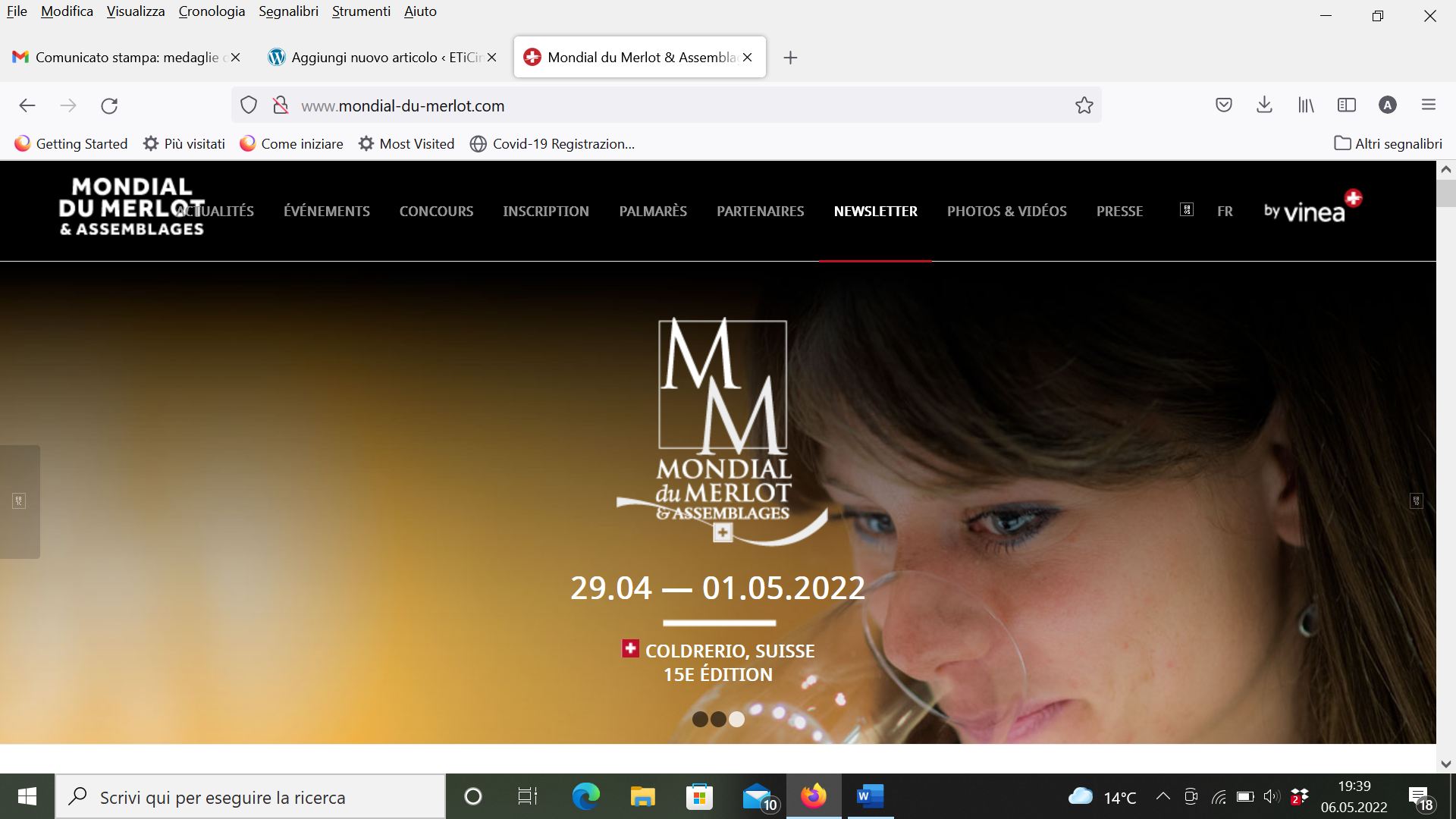Open the library bookshelf icon
This screenshot has width=1456, height=819.
(1306, 105)
